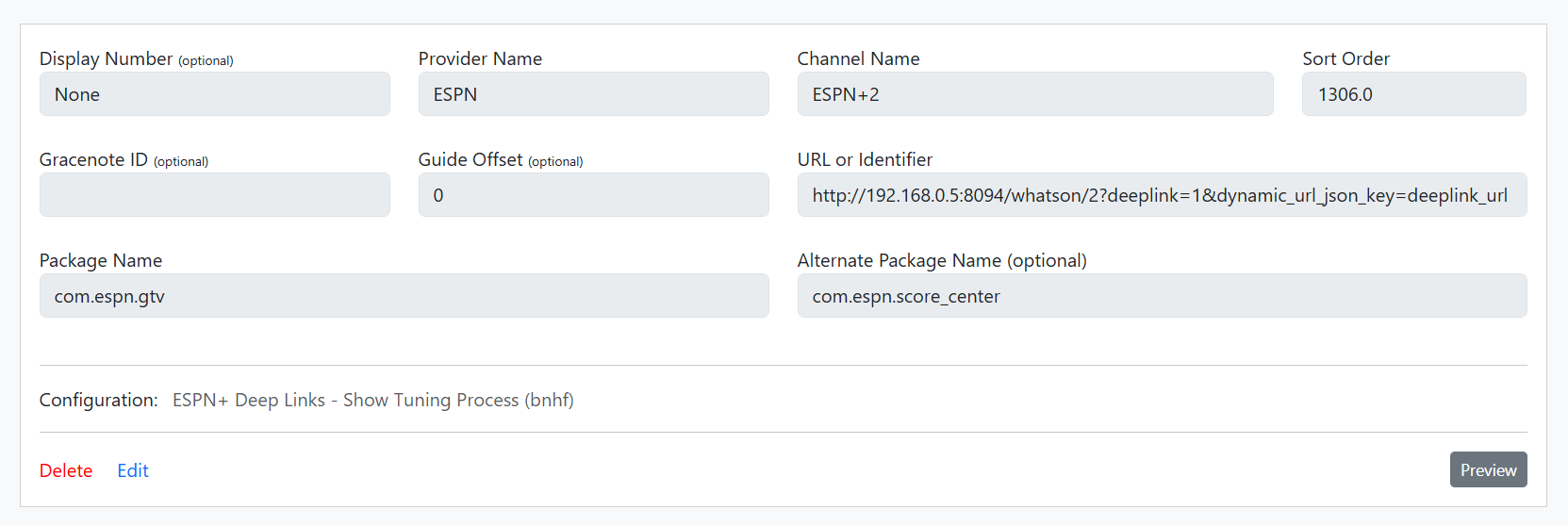Screen dimensions: 1568x526
Task: Click the empty Gracenote ID field
Action: [x=215, y=195]
